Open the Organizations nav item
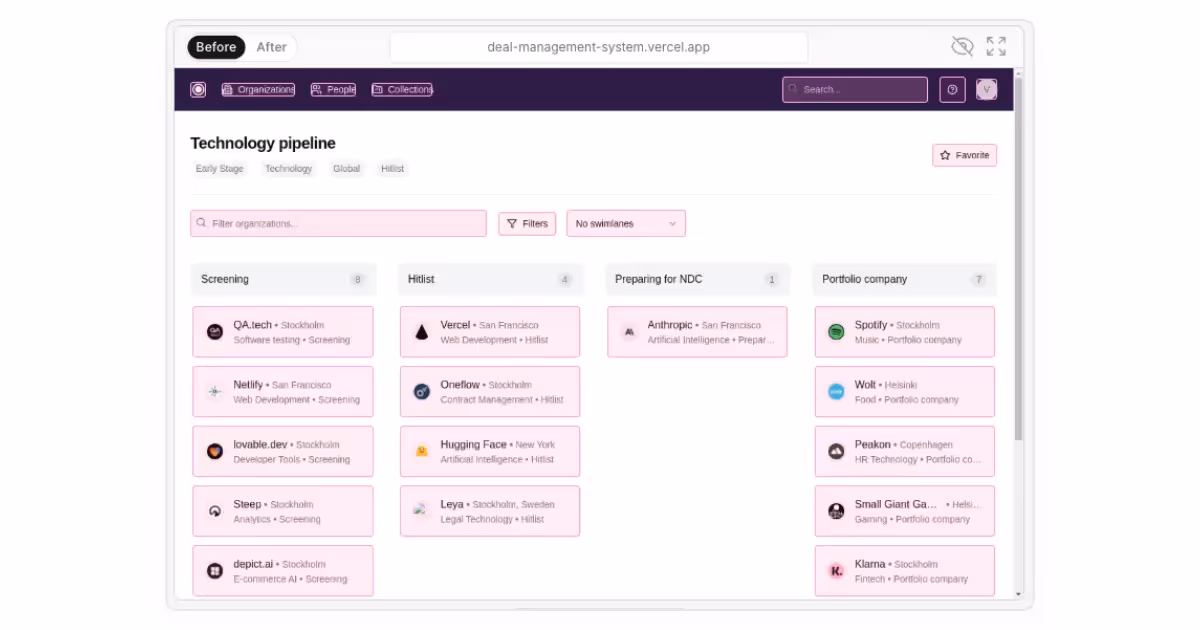This screenshot has width=1200, height=630. point(258,89)
